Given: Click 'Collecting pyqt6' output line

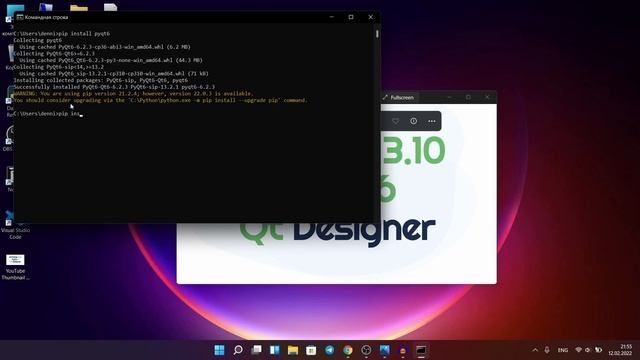Looking at the screenshot, I should point(38,40).
